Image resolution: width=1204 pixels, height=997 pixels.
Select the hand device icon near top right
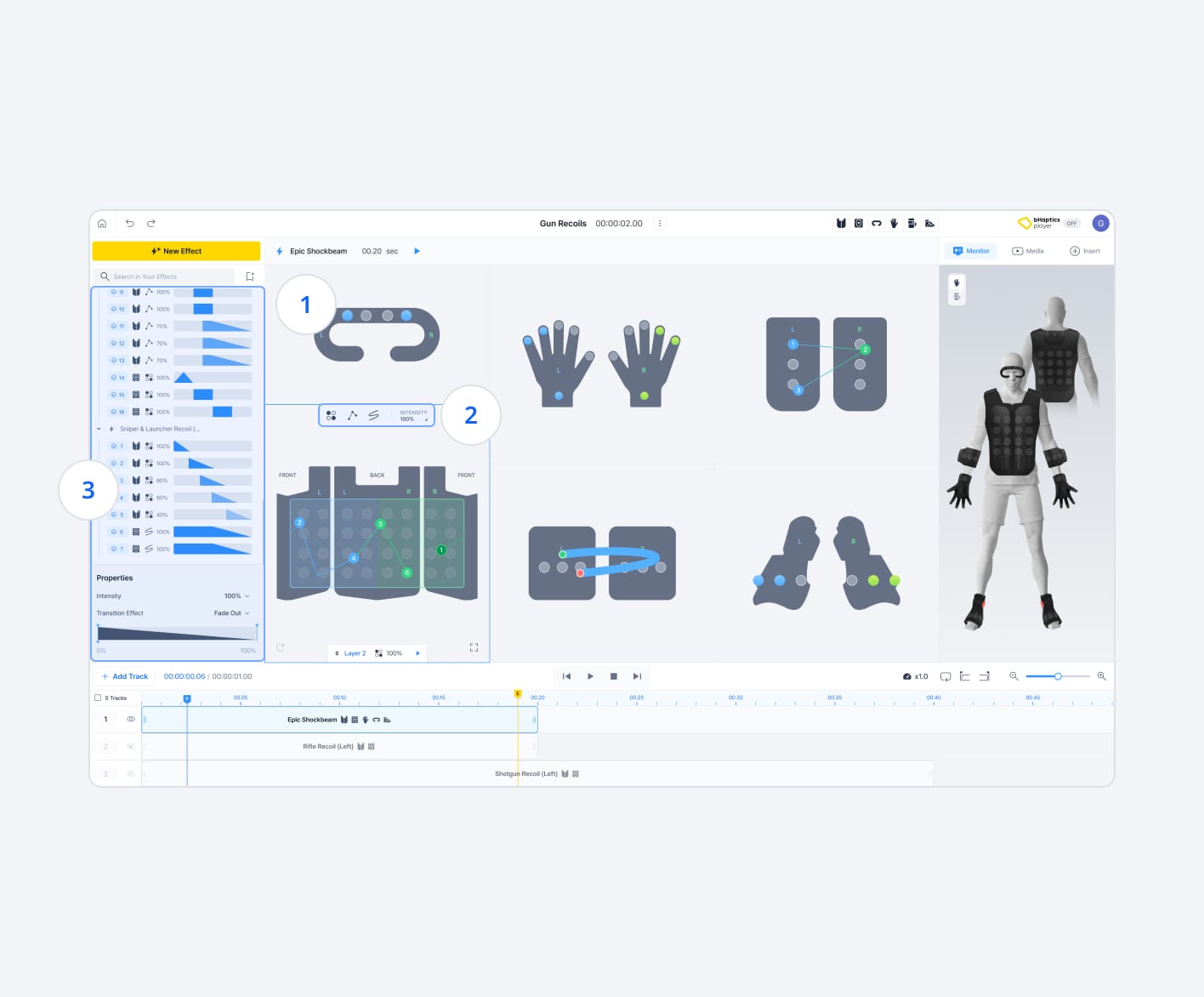click(x=894, y=223)
